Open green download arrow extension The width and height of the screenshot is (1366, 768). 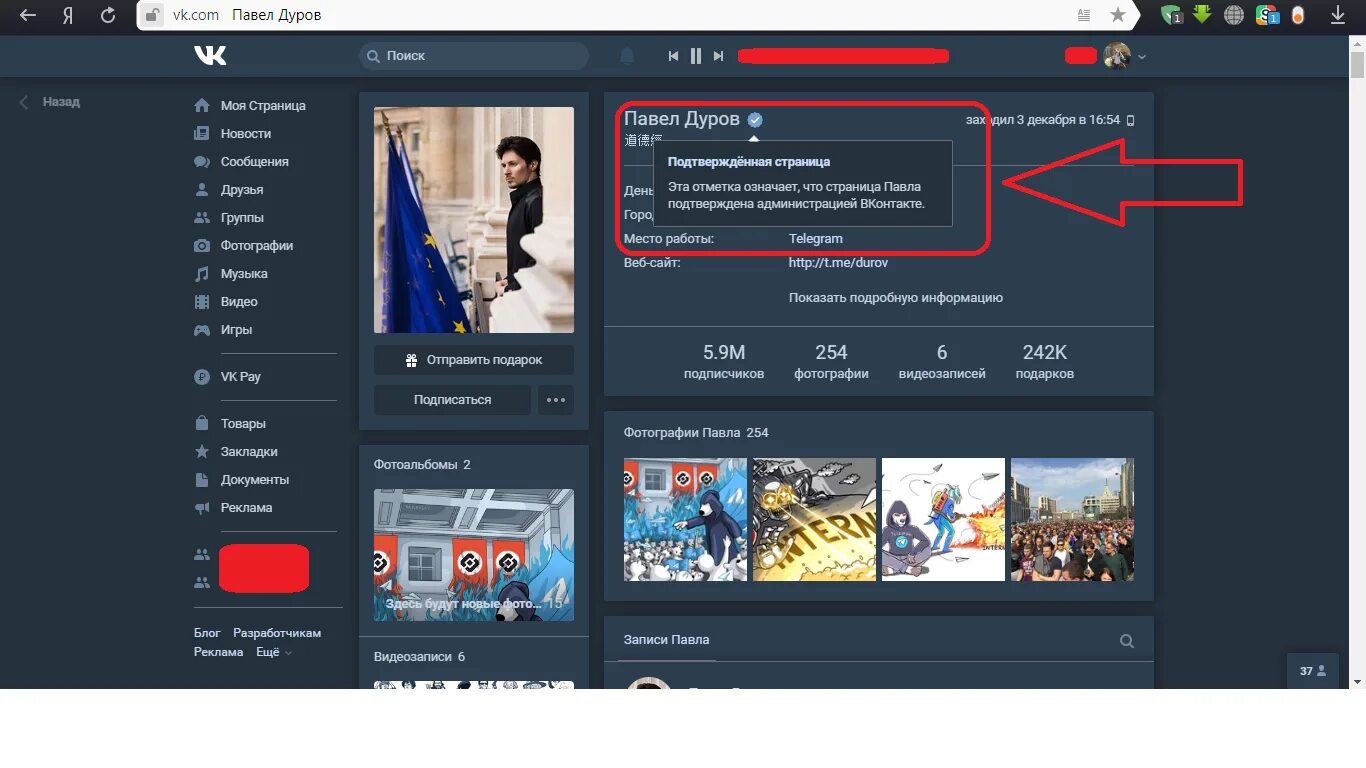coord(1202,14)
